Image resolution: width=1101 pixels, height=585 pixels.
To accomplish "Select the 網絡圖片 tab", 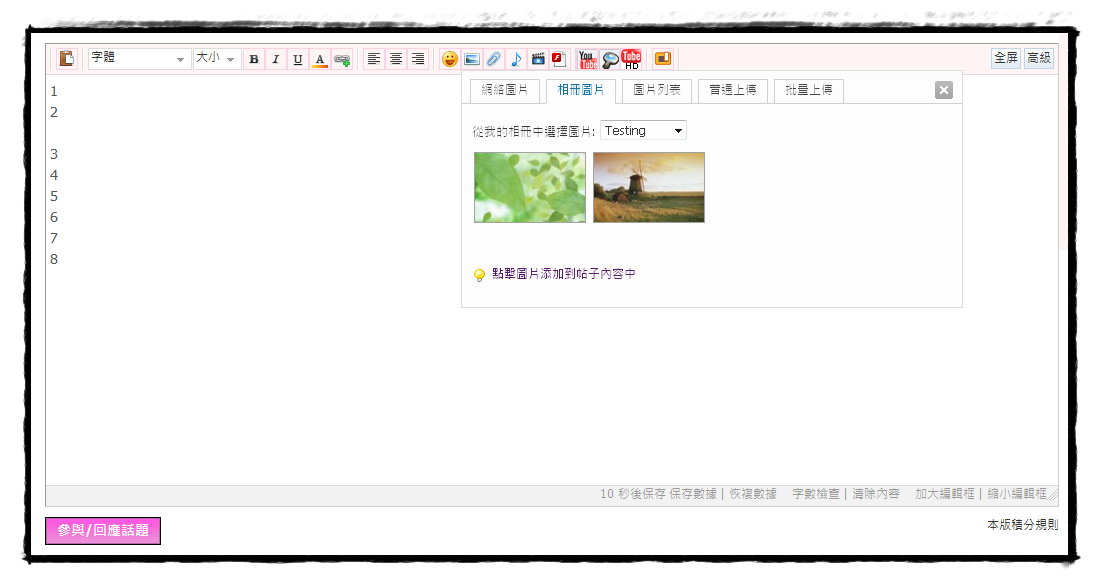I will (505, 91).
